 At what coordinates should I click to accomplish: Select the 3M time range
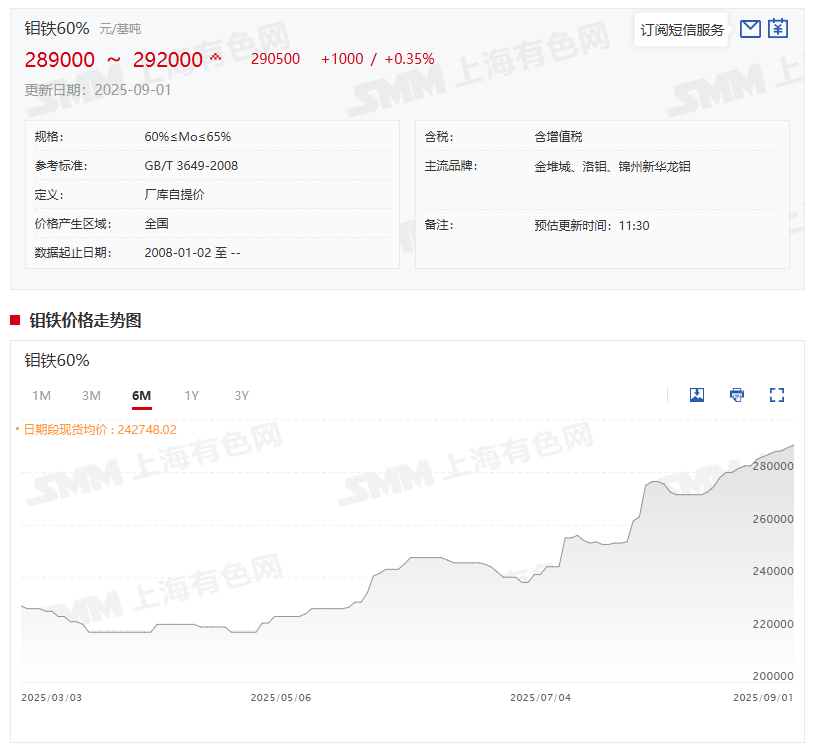[x=91, y=396]
